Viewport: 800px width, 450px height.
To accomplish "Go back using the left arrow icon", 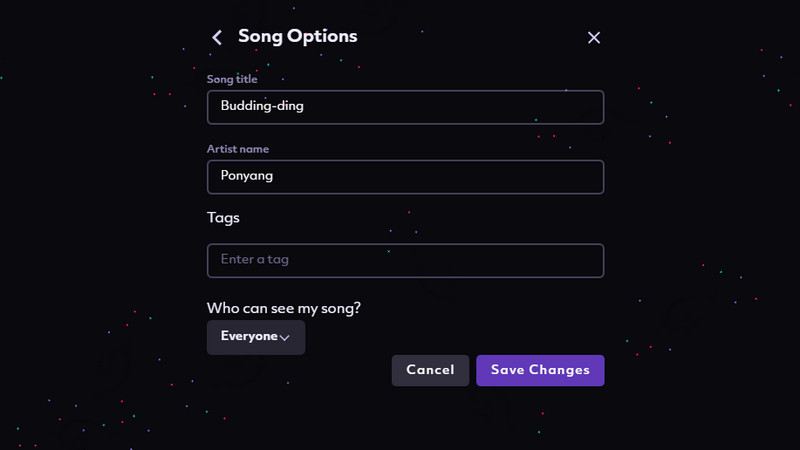I will [x=217, y=37].
